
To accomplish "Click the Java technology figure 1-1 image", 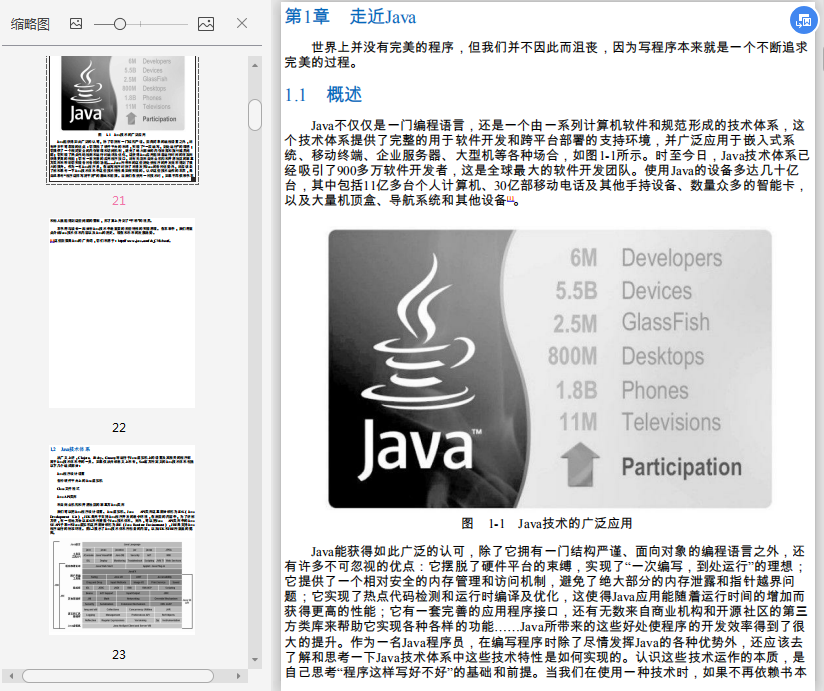I will [550, 369].
